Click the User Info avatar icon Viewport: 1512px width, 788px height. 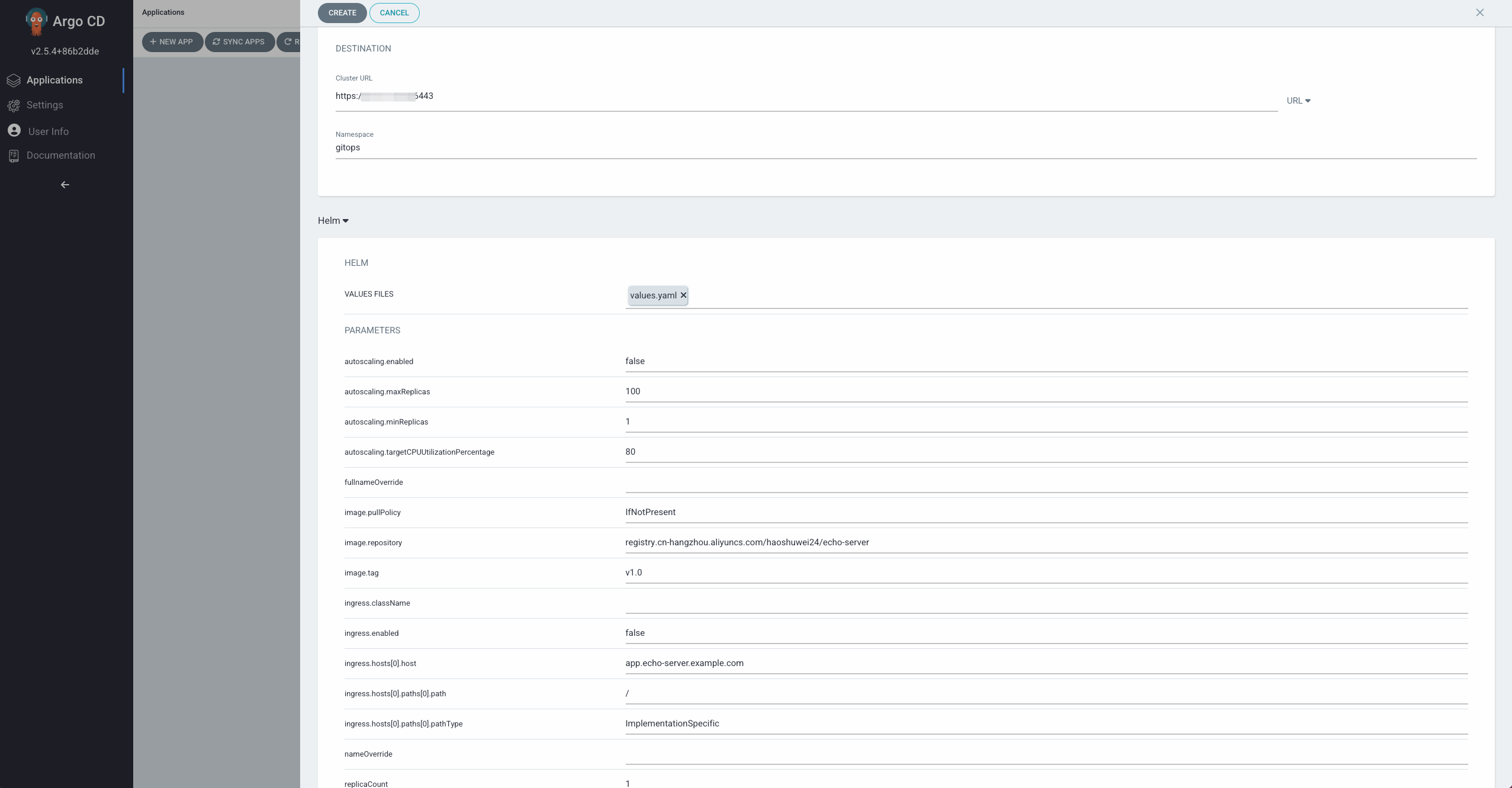pos(14,131)
